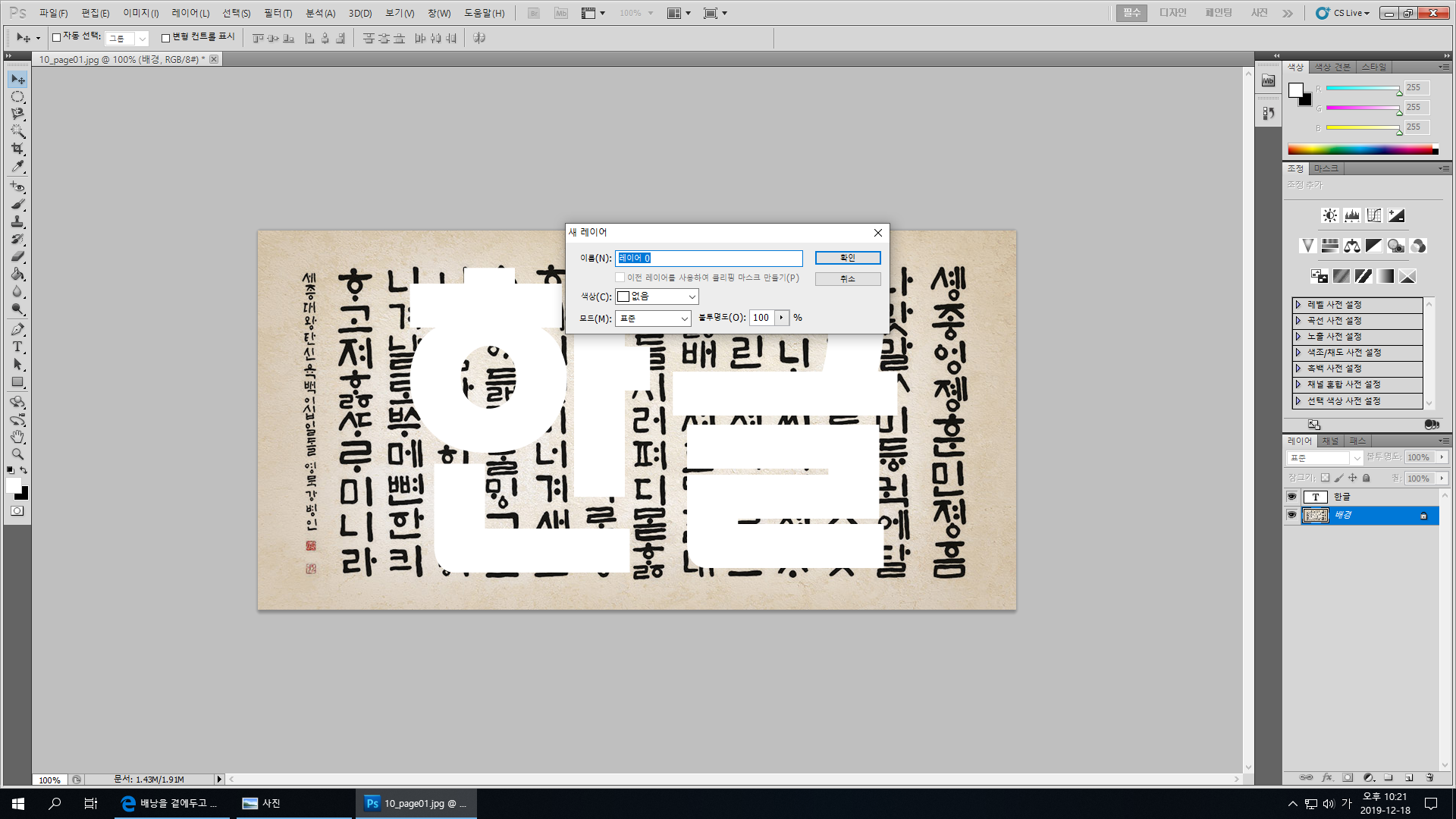Select the Eyedropper tool
This screenshot has width=1456, height=819.
[x=17, y=167]
